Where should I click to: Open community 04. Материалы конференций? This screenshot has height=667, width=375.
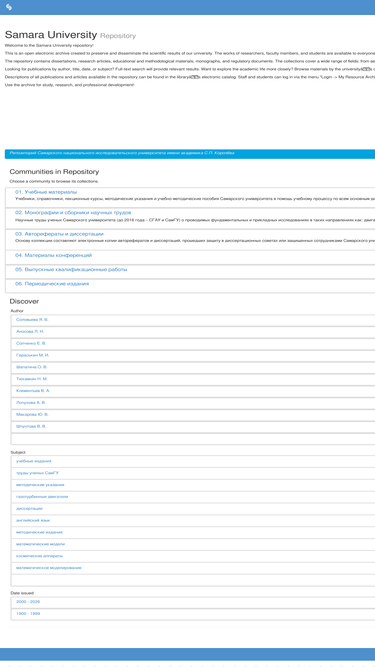pyautogui.click(x=54, y=255)
